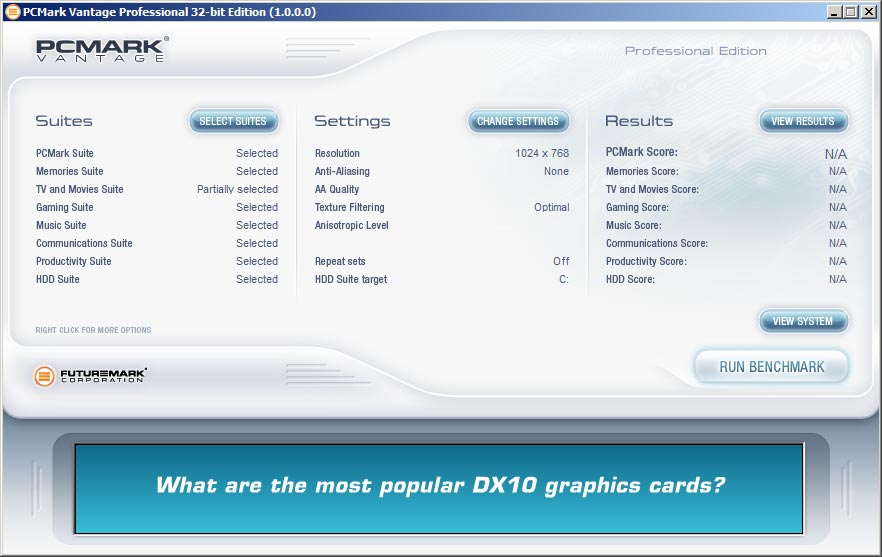Open Change Settings
The image size is (882, 557).
(518, 121)
